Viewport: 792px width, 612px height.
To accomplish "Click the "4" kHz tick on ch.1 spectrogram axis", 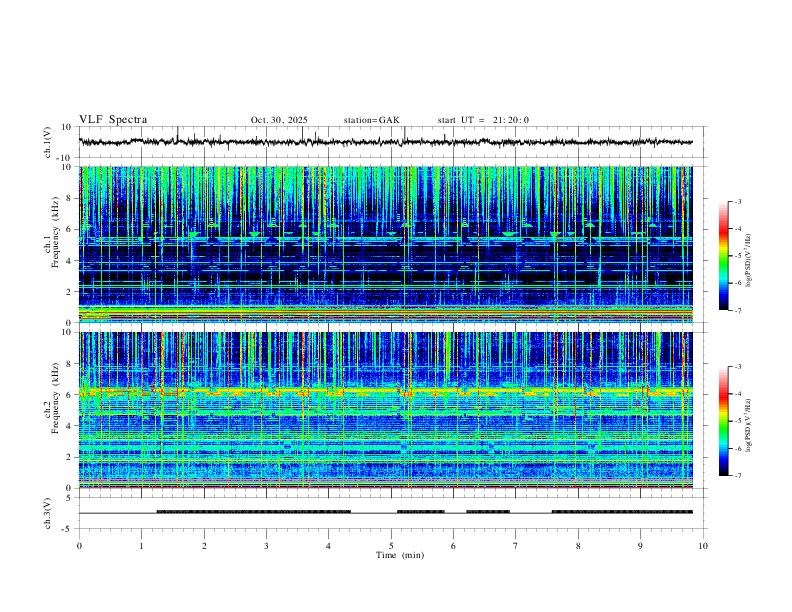I will point(70,261).
